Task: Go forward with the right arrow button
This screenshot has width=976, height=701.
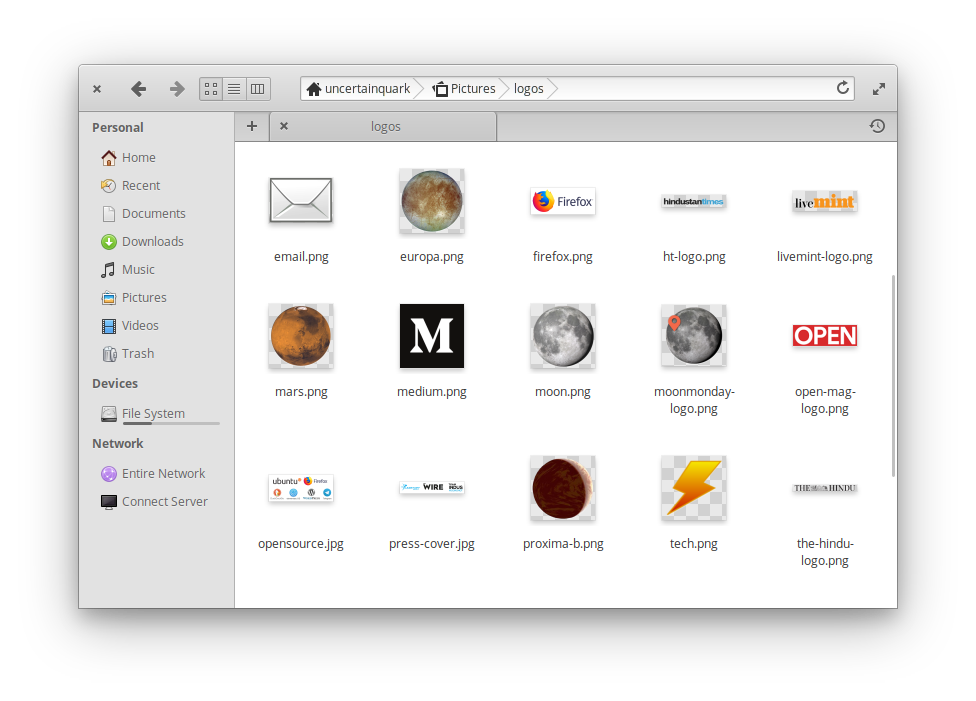Action: coord(177,89)
